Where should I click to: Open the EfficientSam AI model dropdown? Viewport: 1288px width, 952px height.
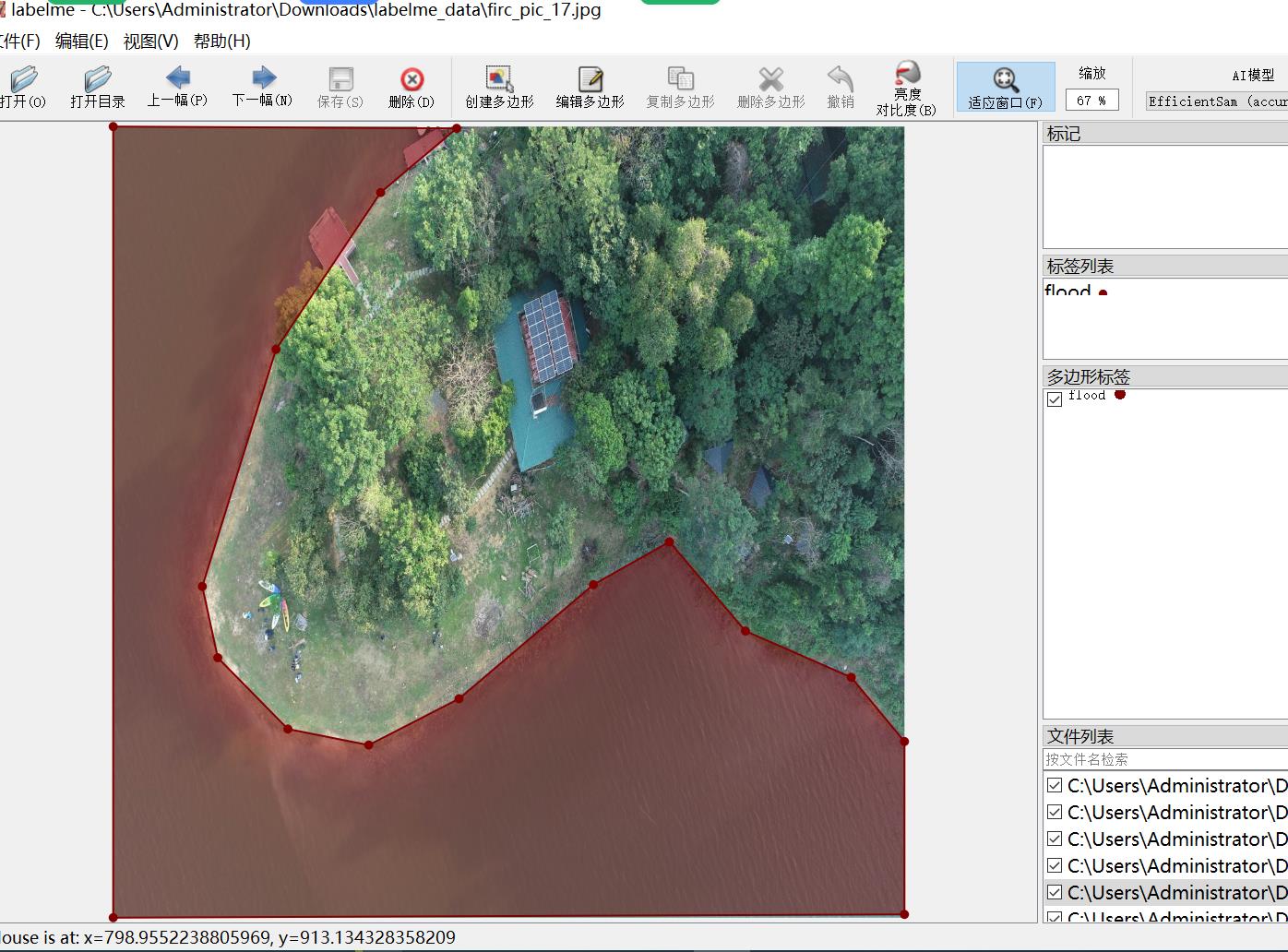(x=1216, y=101)
